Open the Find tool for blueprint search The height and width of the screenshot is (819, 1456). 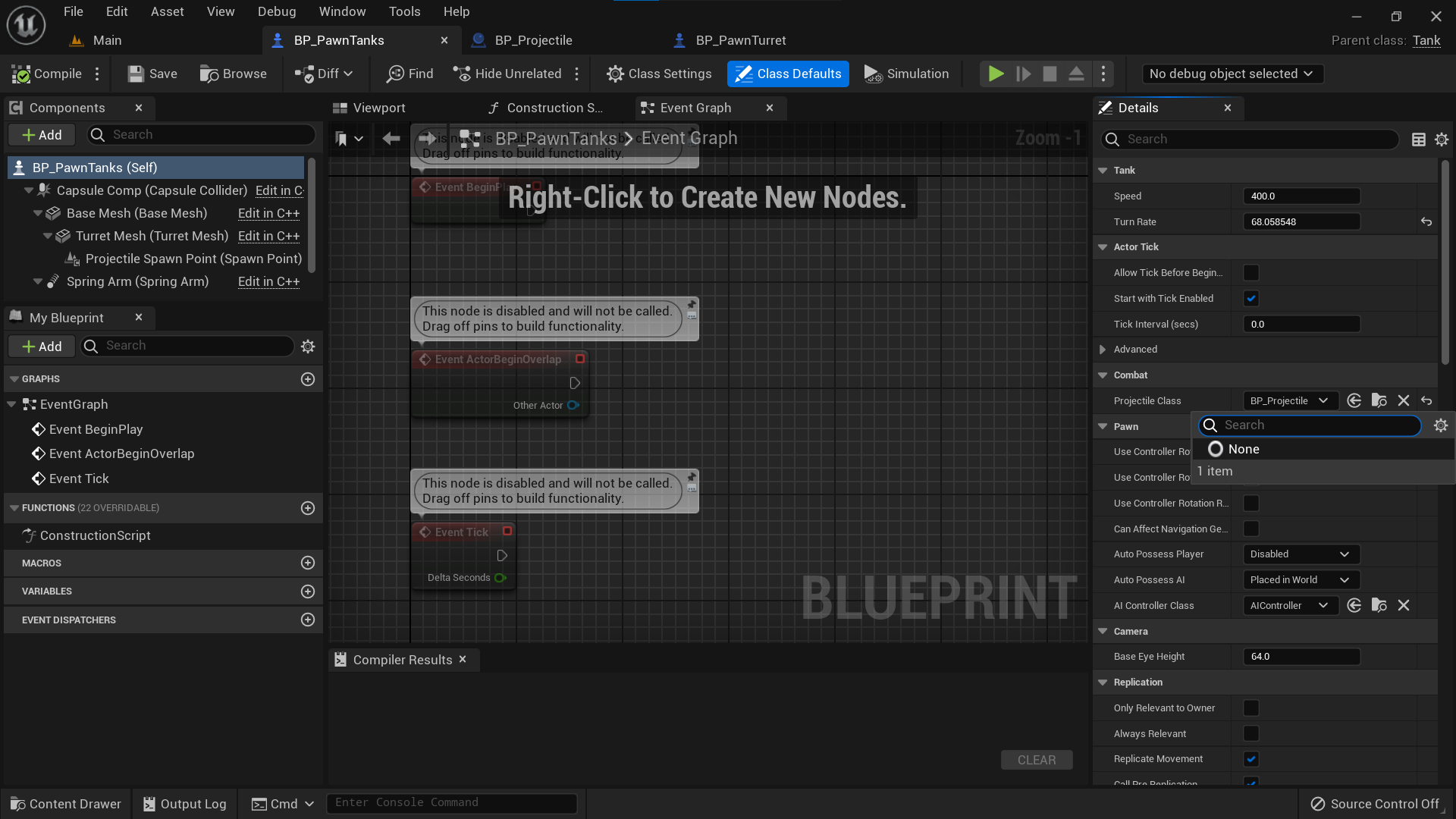[x=409, y=74]
